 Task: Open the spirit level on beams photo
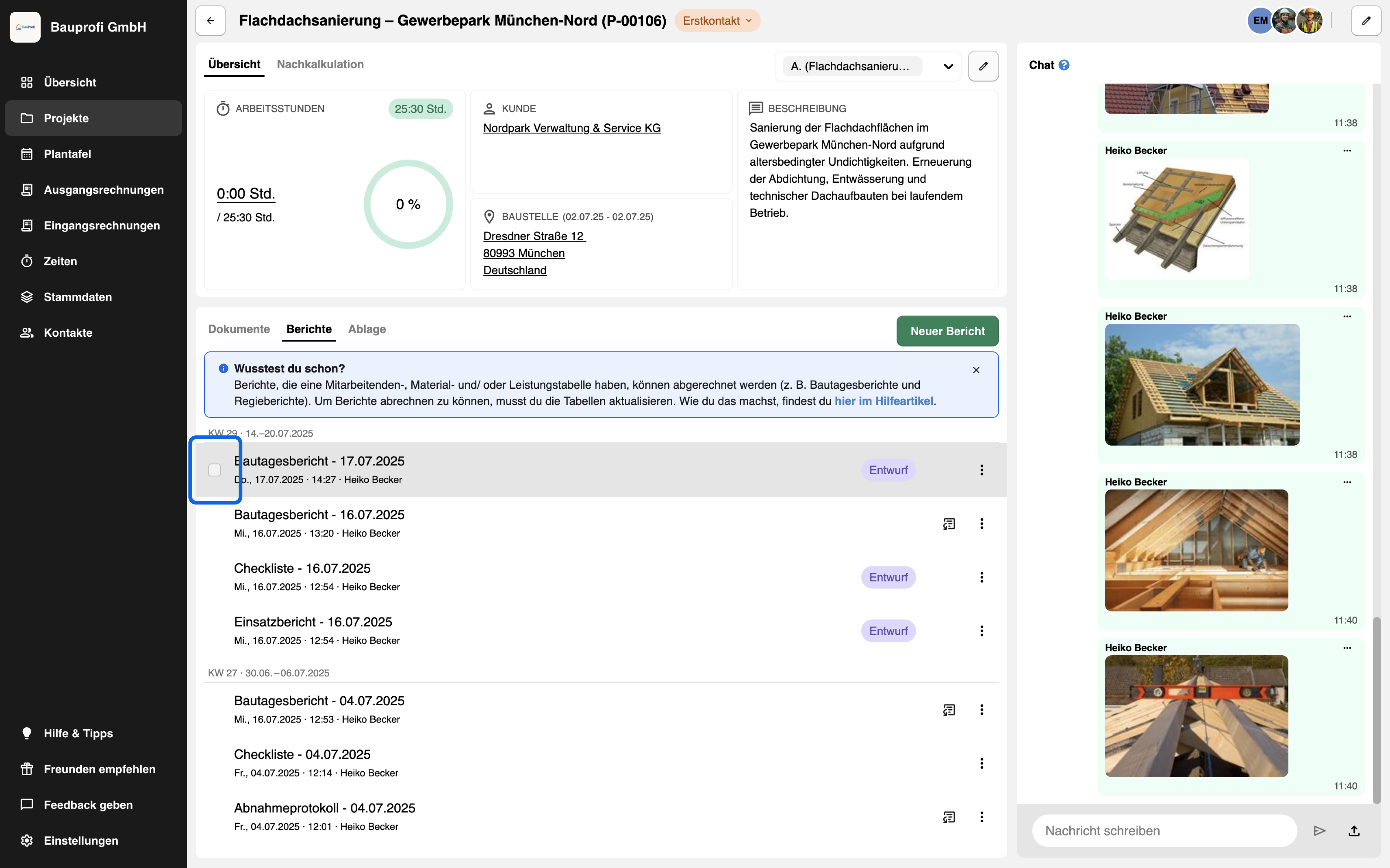(1197, 716)
